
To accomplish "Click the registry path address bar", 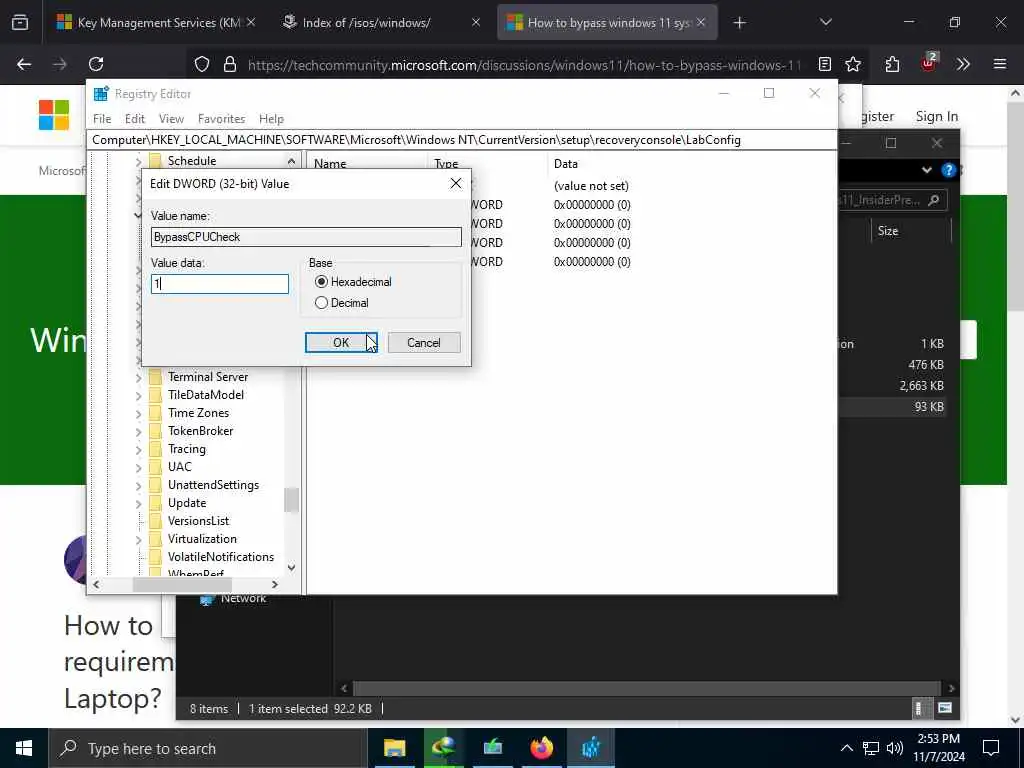I will coord(462,140).
